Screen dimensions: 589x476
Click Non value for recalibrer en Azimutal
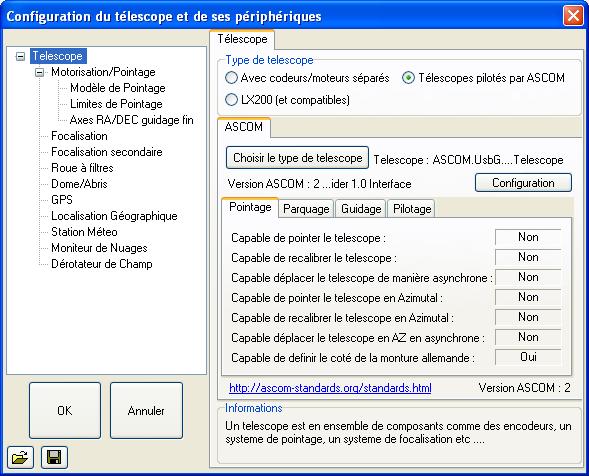tap(528, 317)
